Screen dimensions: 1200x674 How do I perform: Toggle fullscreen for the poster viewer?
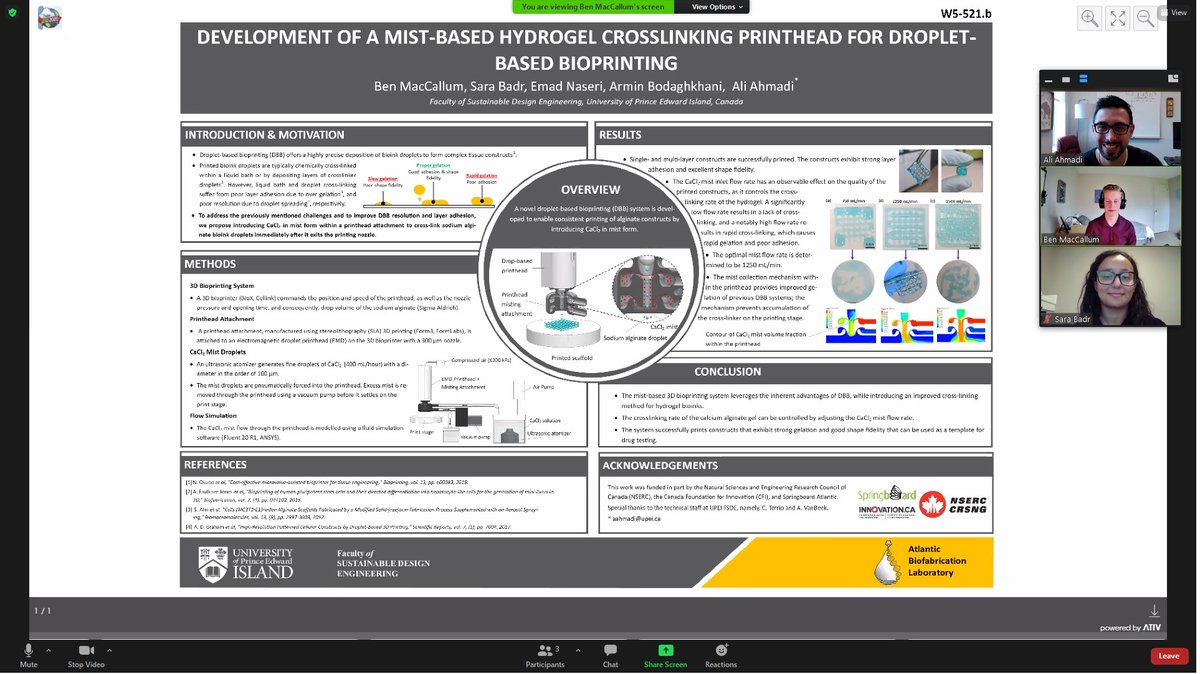pos(1118,18)
